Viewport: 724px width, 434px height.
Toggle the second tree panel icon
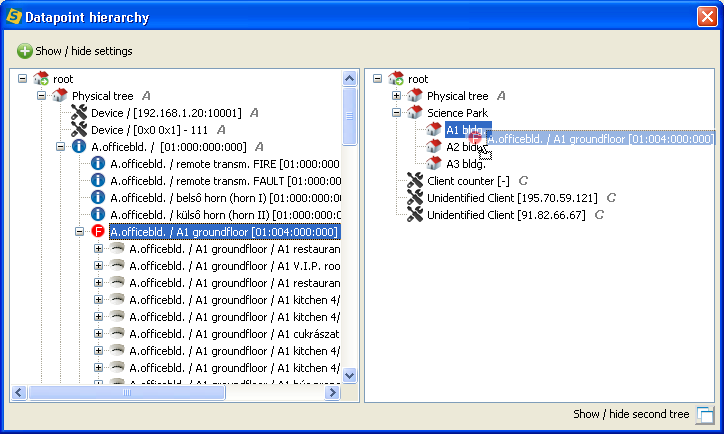704,415
